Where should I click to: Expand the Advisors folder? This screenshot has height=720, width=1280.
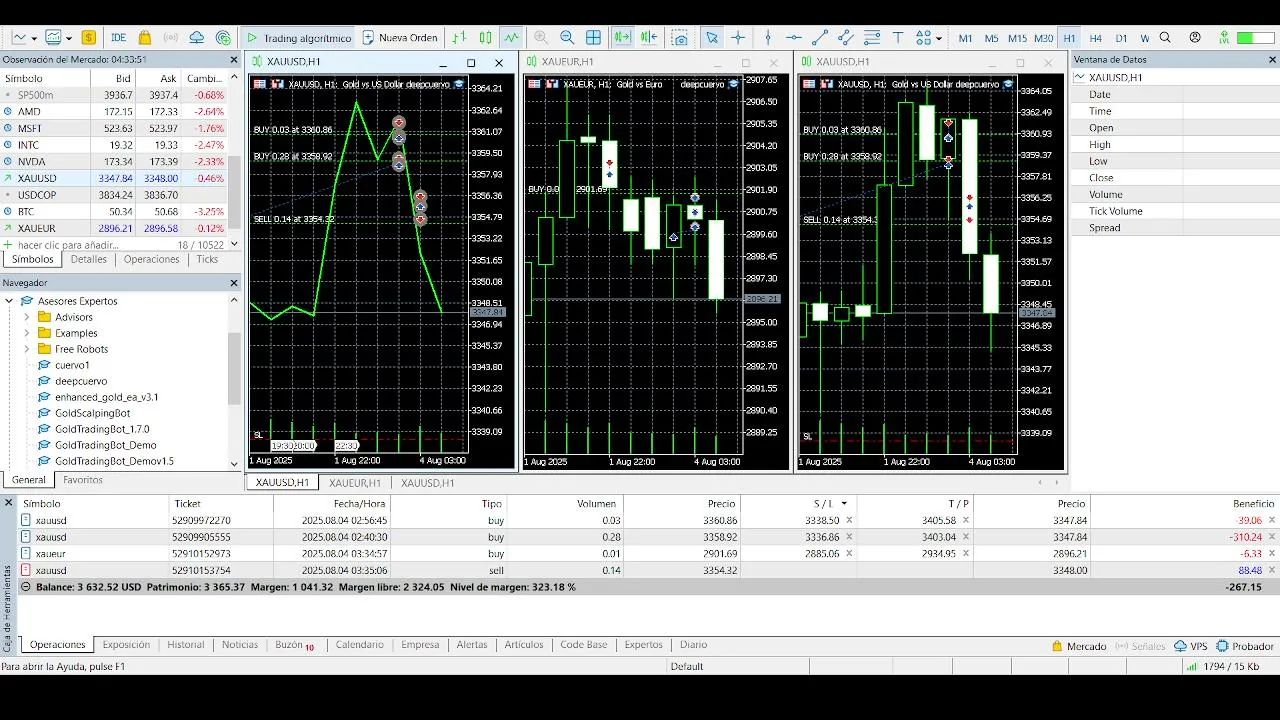[27, 317]
